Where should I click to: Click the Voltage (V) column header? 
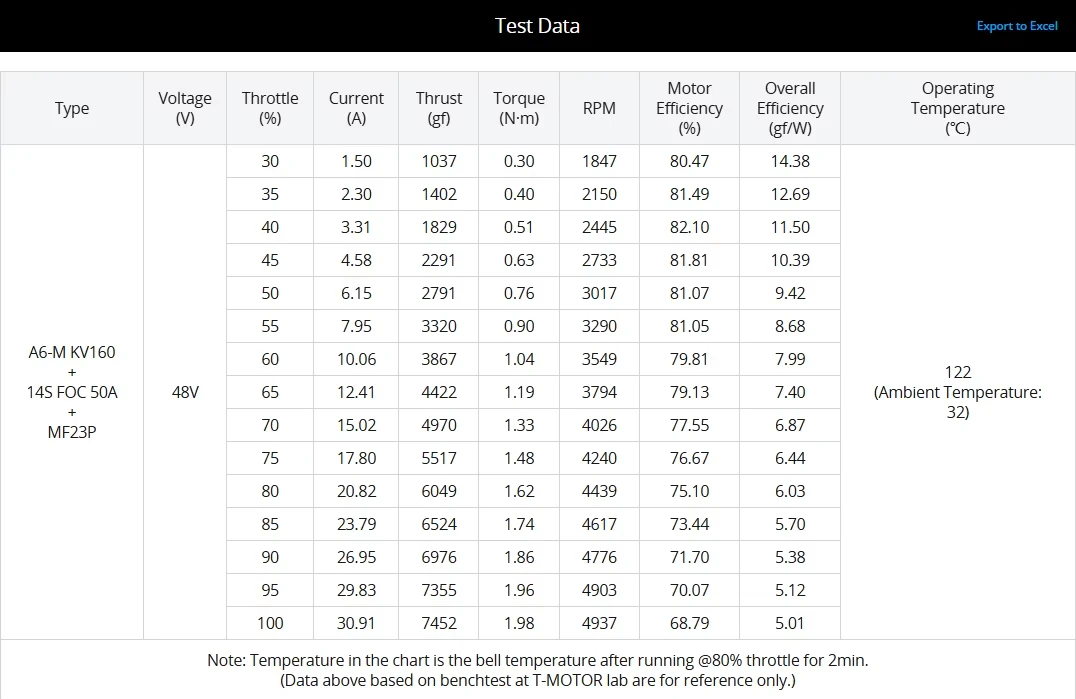click(x=185, y=108)
